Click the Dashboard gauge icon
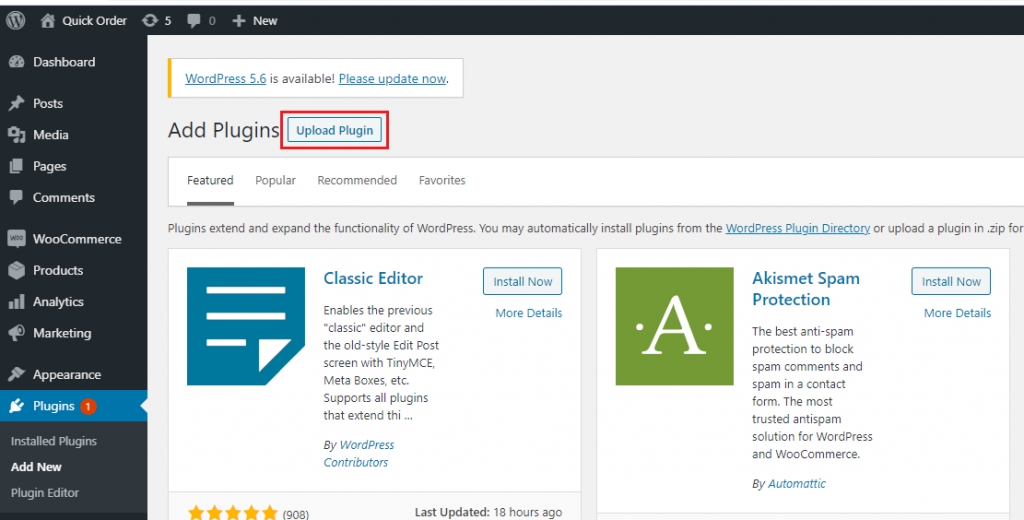This screenshot has height=520, width=1024. pyautogui.click(x=17, y=62)
